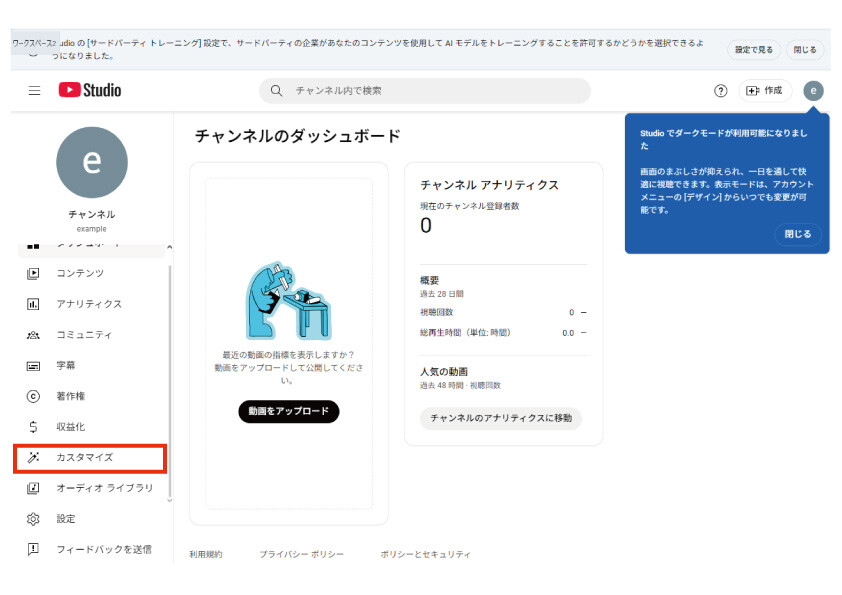Viewport: 842px width, 595px height.
Task: Click フィードバックを送信 in sidebar
Action: tap(103, 549)
